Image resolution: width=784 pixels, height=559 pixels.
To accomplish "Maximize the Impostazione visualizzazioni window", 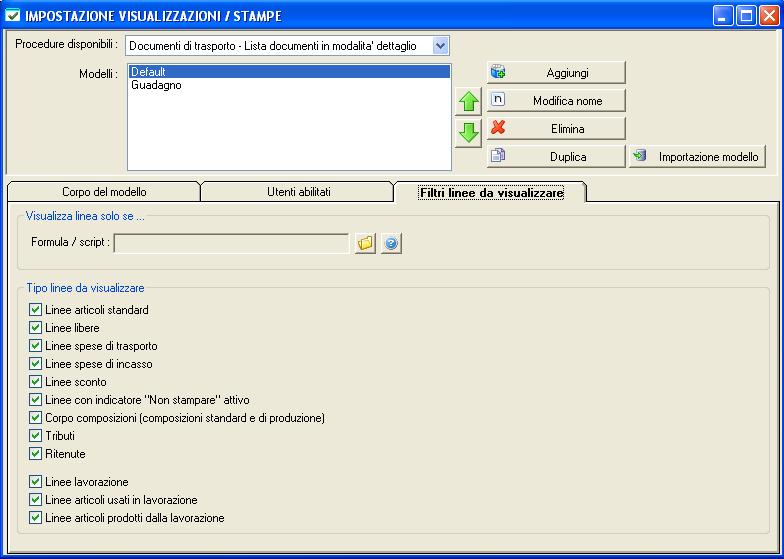I will 746,16.
